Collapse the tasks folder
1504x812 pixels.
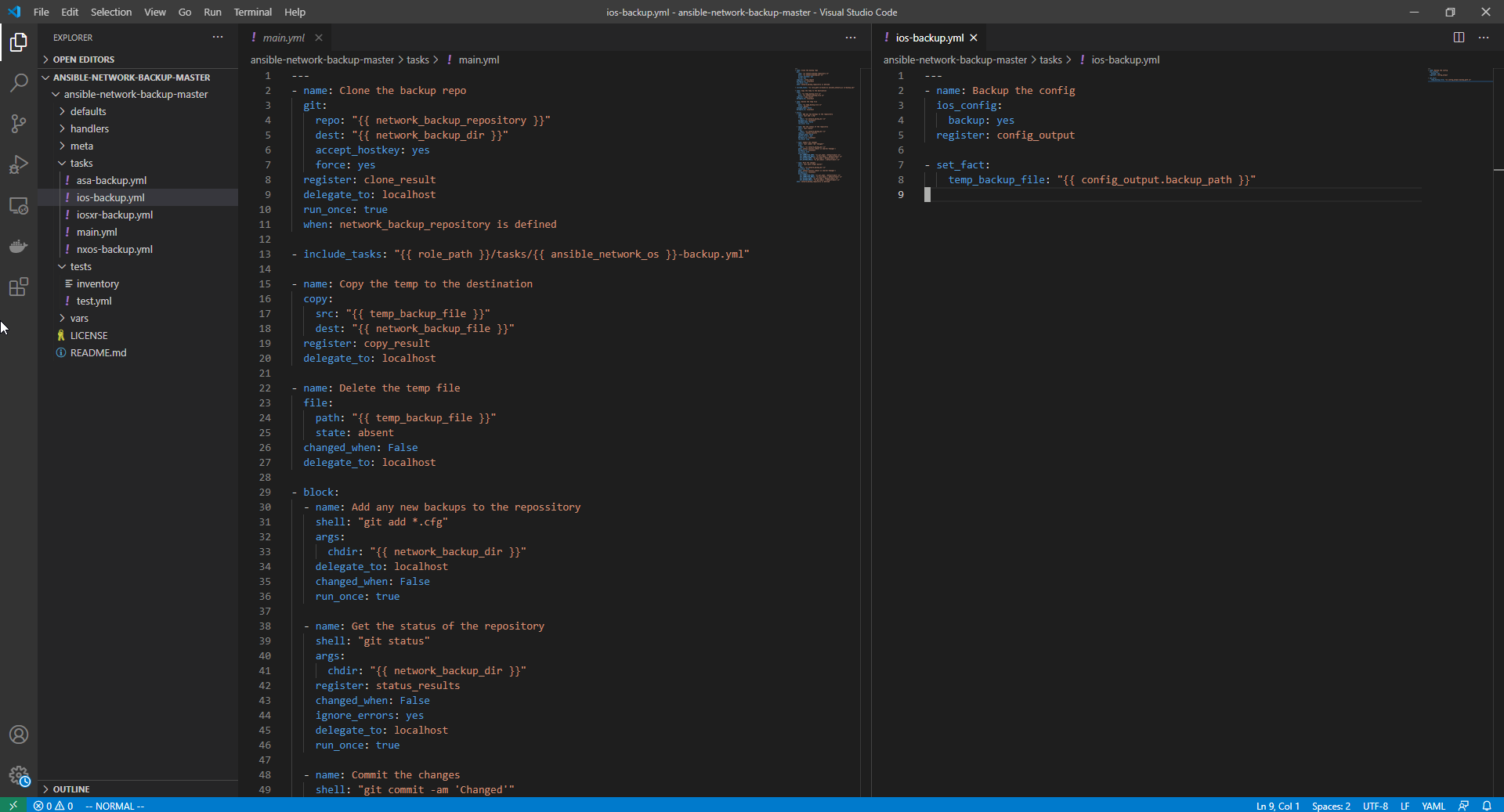pyautogui.click(x=81, y=163)
